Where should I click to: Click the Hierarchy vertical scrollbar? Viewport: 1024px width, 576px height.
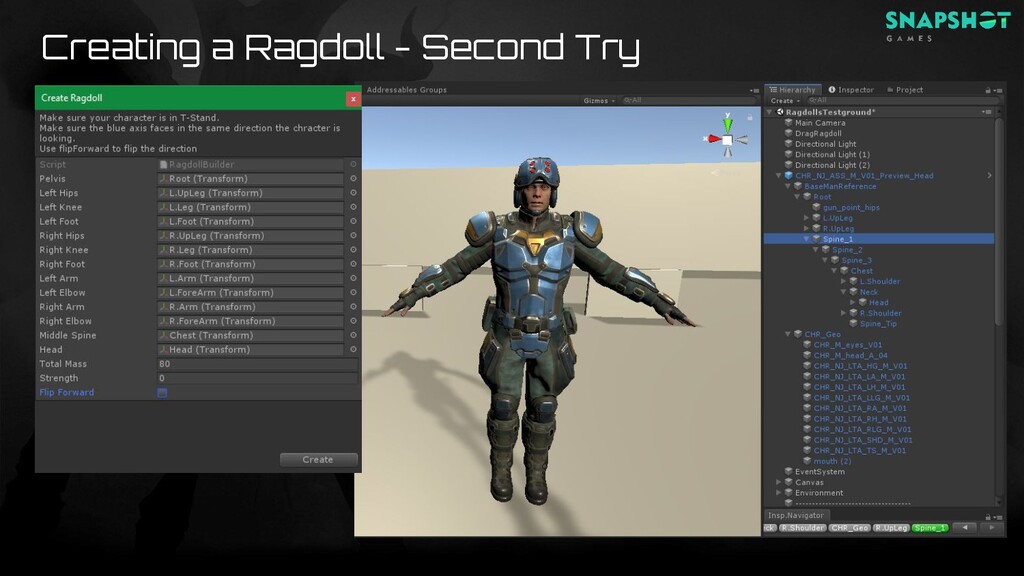coord(997,222)
